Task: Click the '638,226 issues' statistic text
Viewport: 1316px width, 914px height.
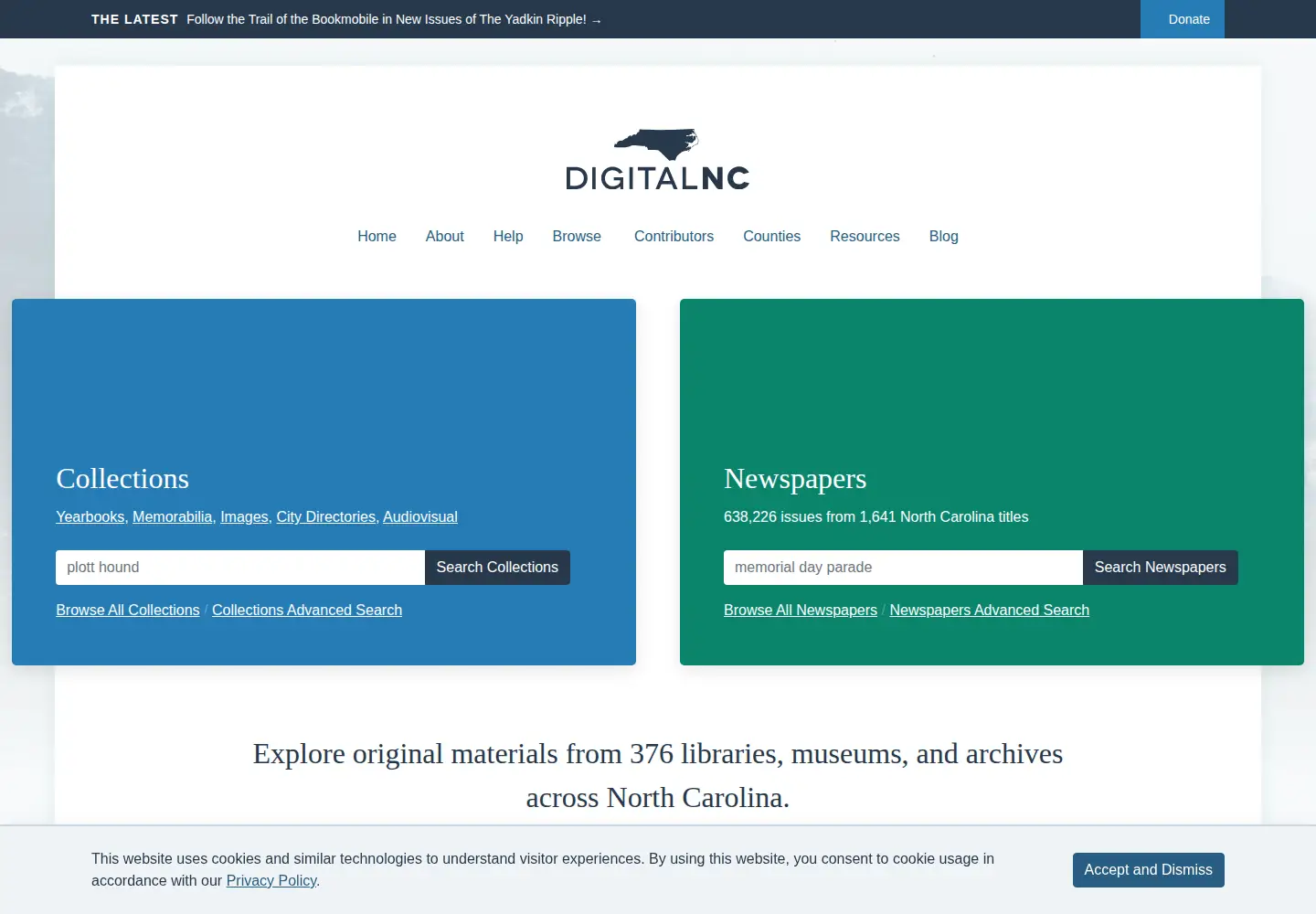Action: tap(876, 516)
